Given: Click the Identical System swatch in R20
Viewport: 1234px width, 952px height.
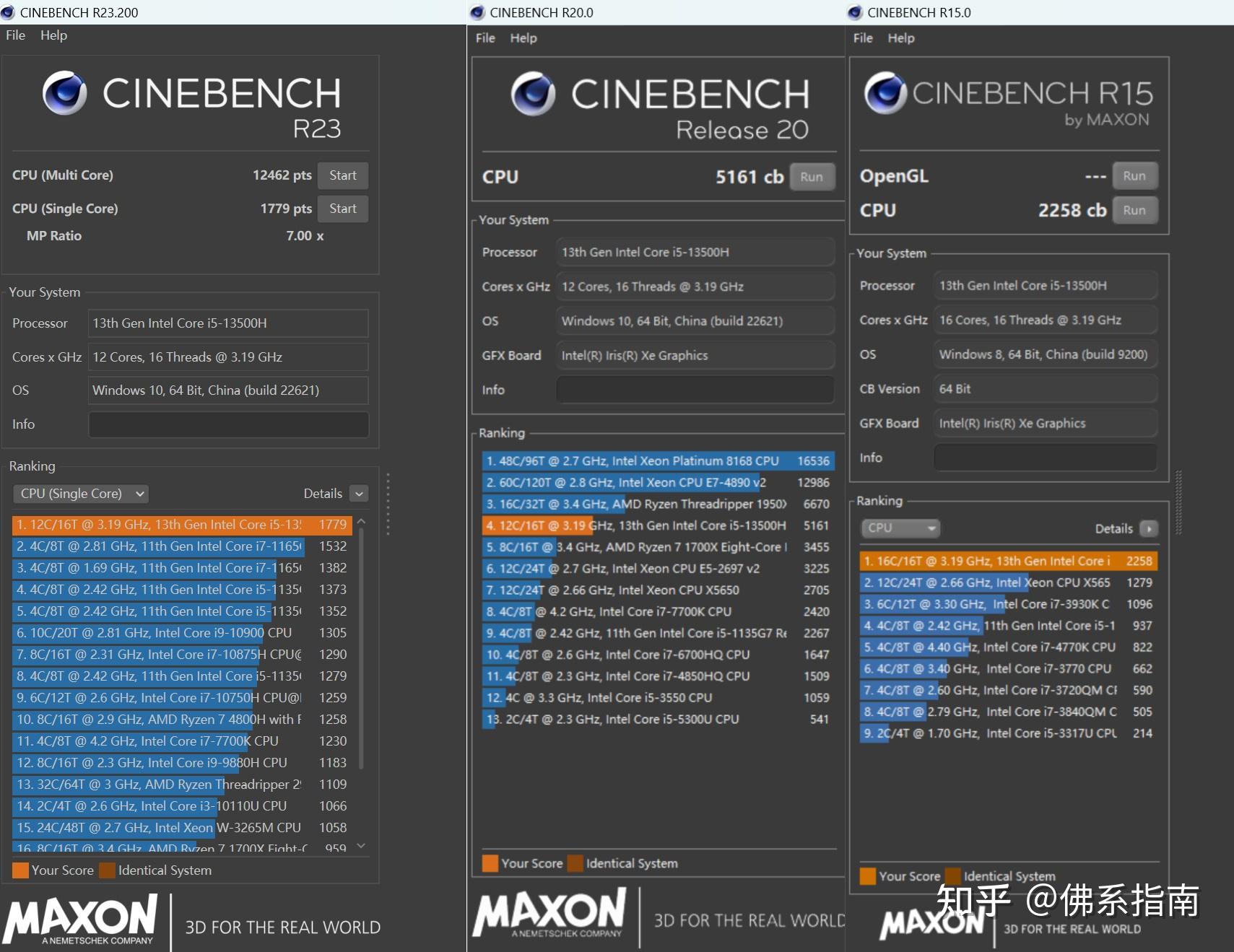Looking at the screenshot, I should point(575,863).
